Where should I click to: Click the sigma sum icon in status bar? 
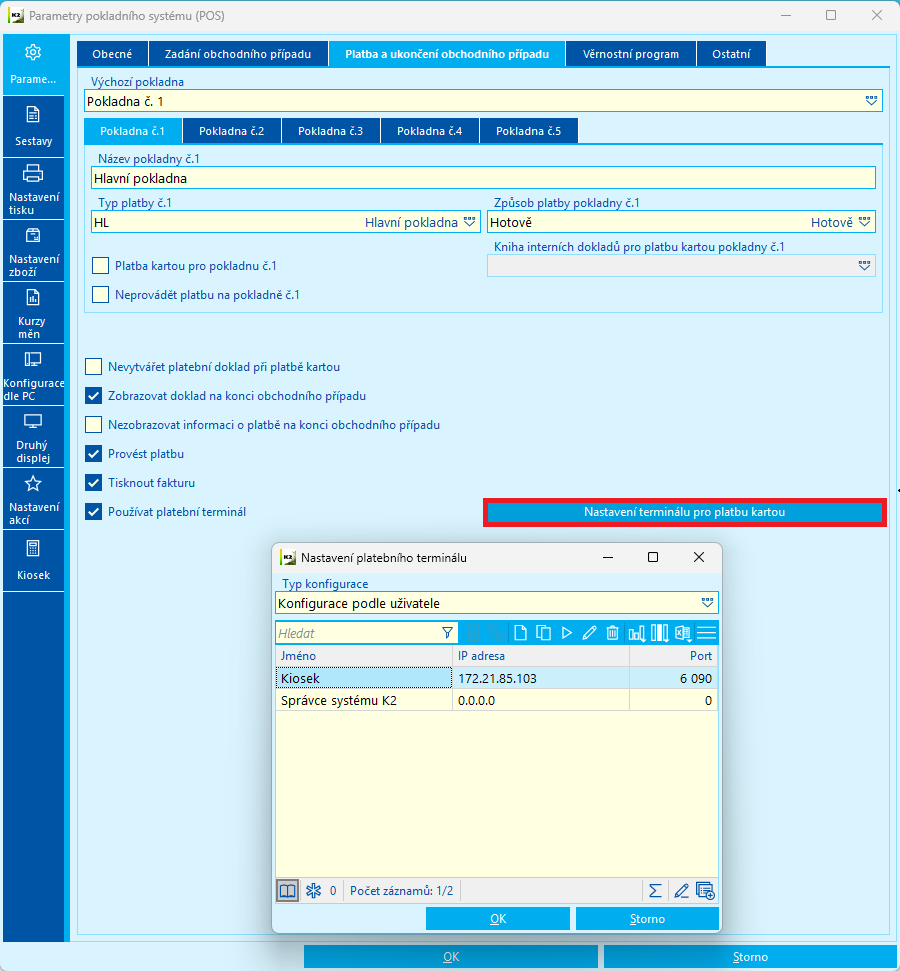click(x=655, y=891)
